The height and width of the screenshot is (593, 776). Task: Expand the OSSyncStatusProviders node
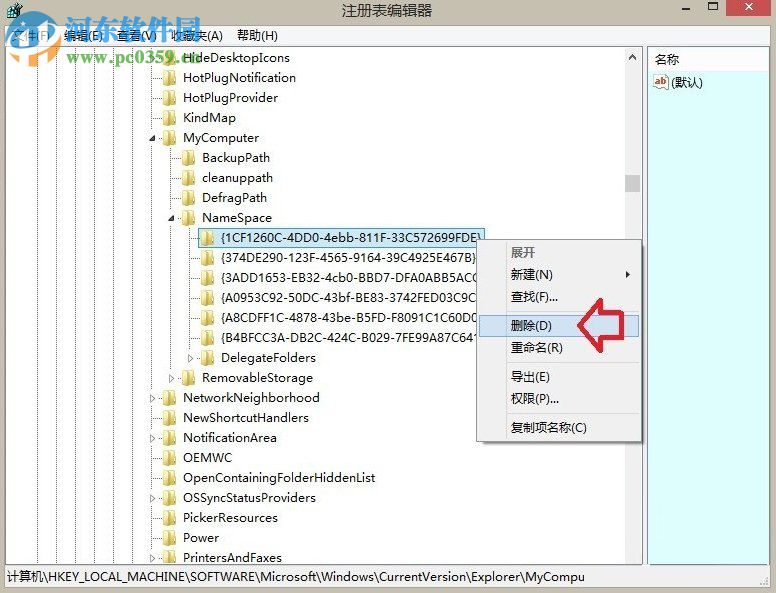(x=152, y=498)
